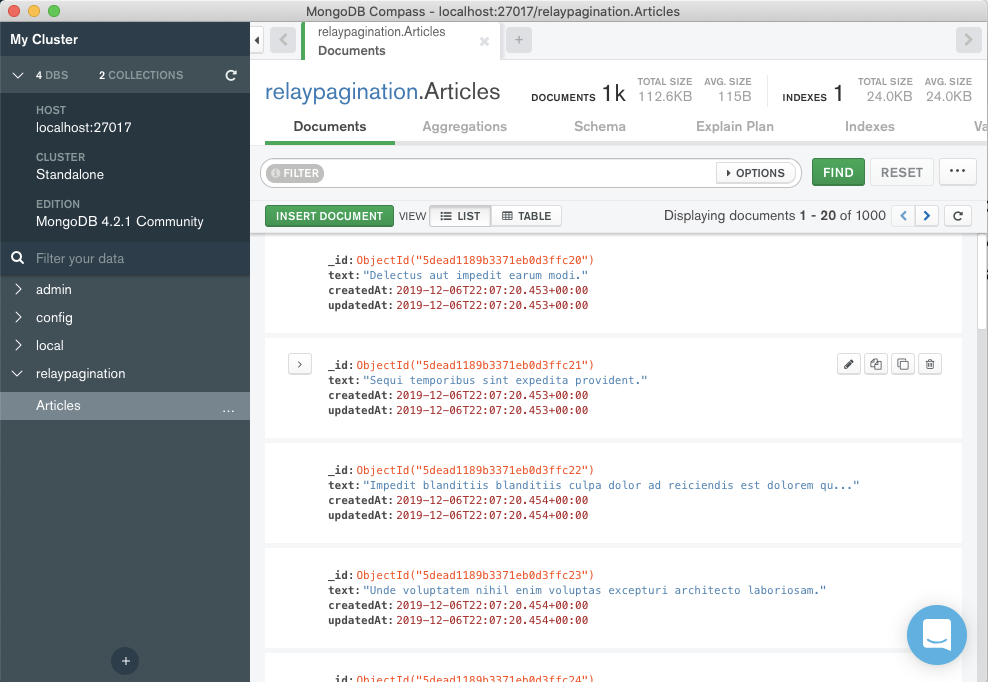Viewport: 988px width, 682px height.
Task: Click the document list vertical scrollbar
Action: pos(982,282)
